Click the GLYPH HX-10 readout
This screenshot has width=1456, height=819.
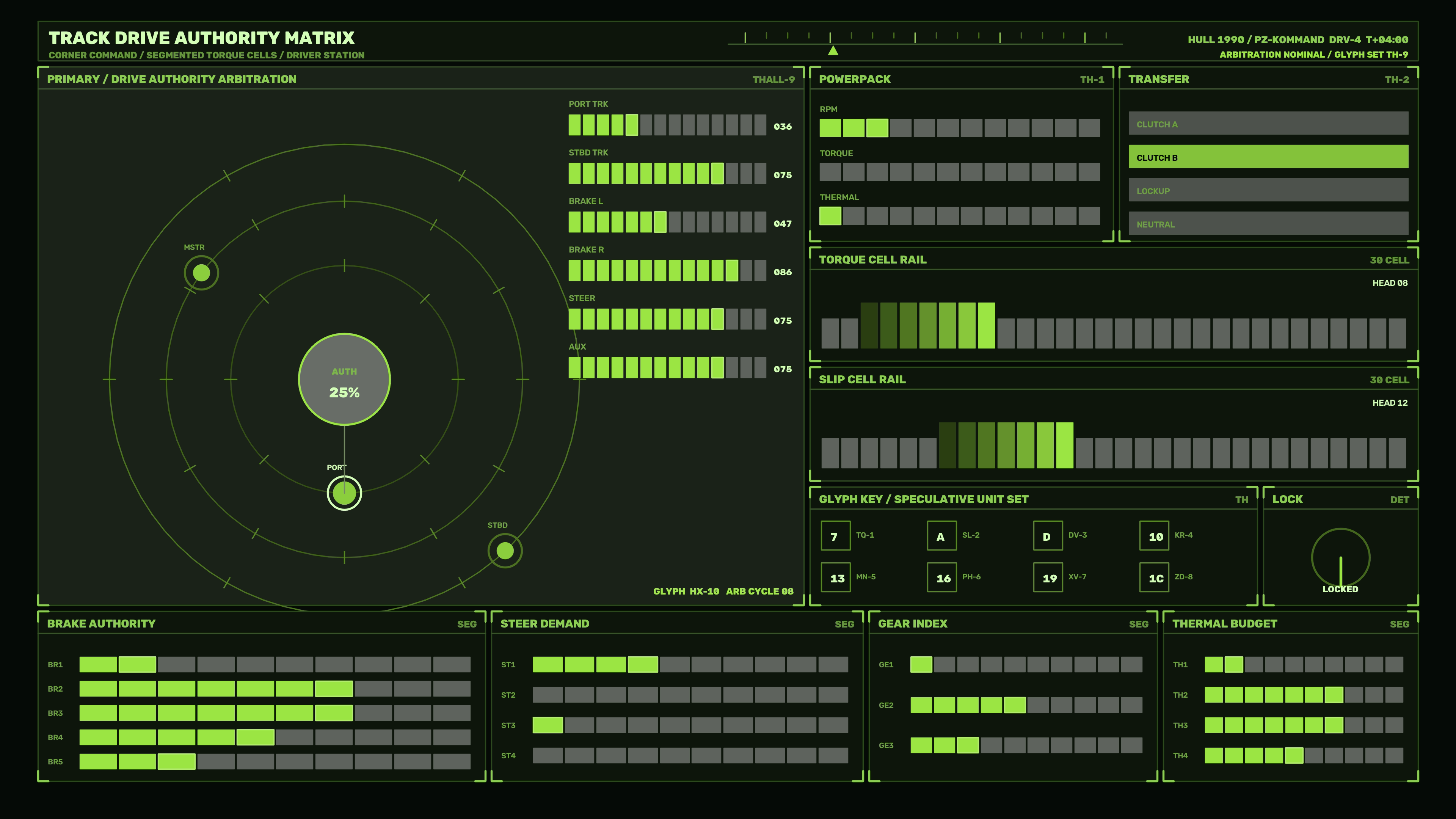click(x=686, y=591)
